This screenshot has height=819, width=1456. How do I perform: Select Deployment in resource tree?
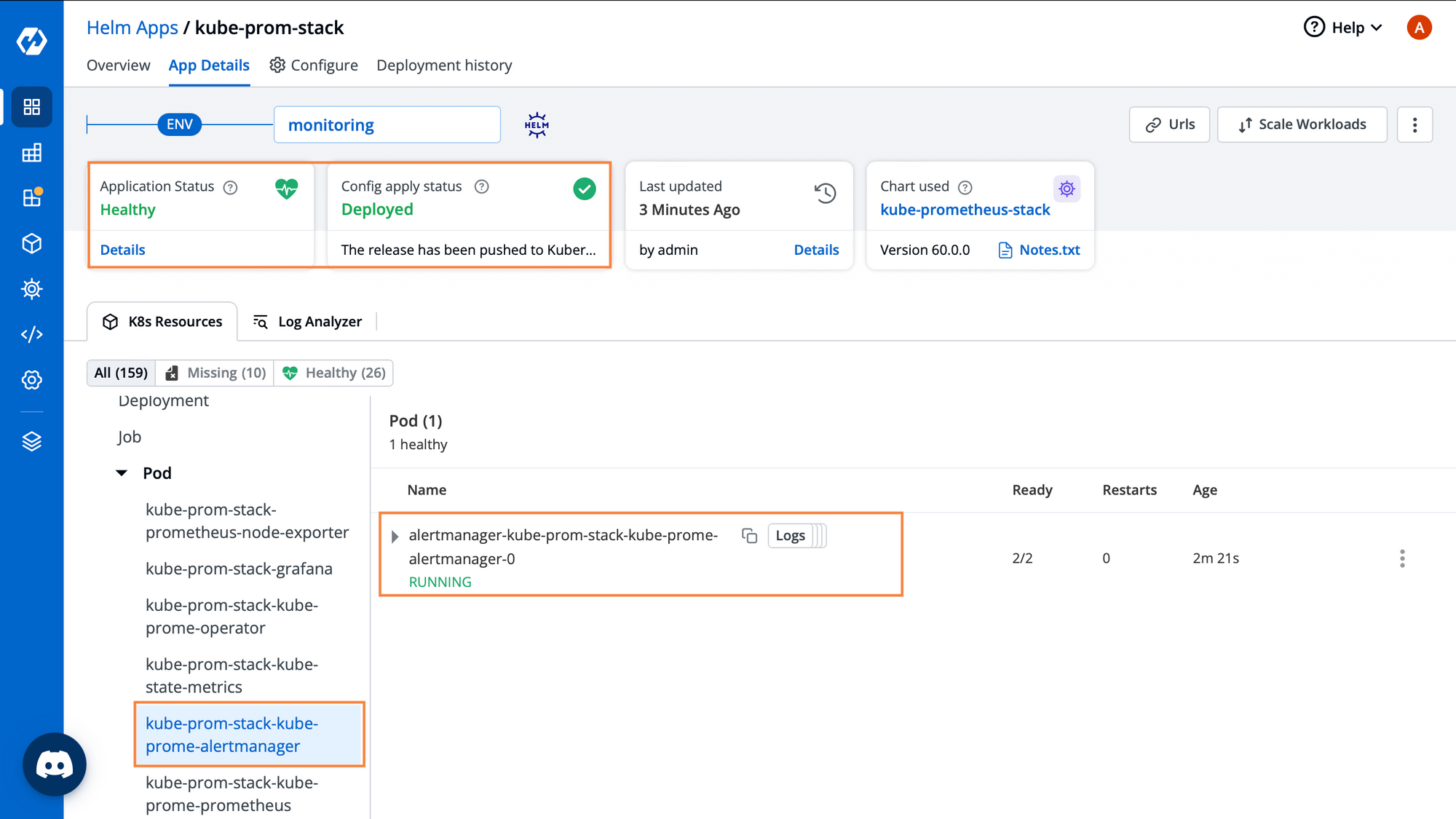coord(163,401)
